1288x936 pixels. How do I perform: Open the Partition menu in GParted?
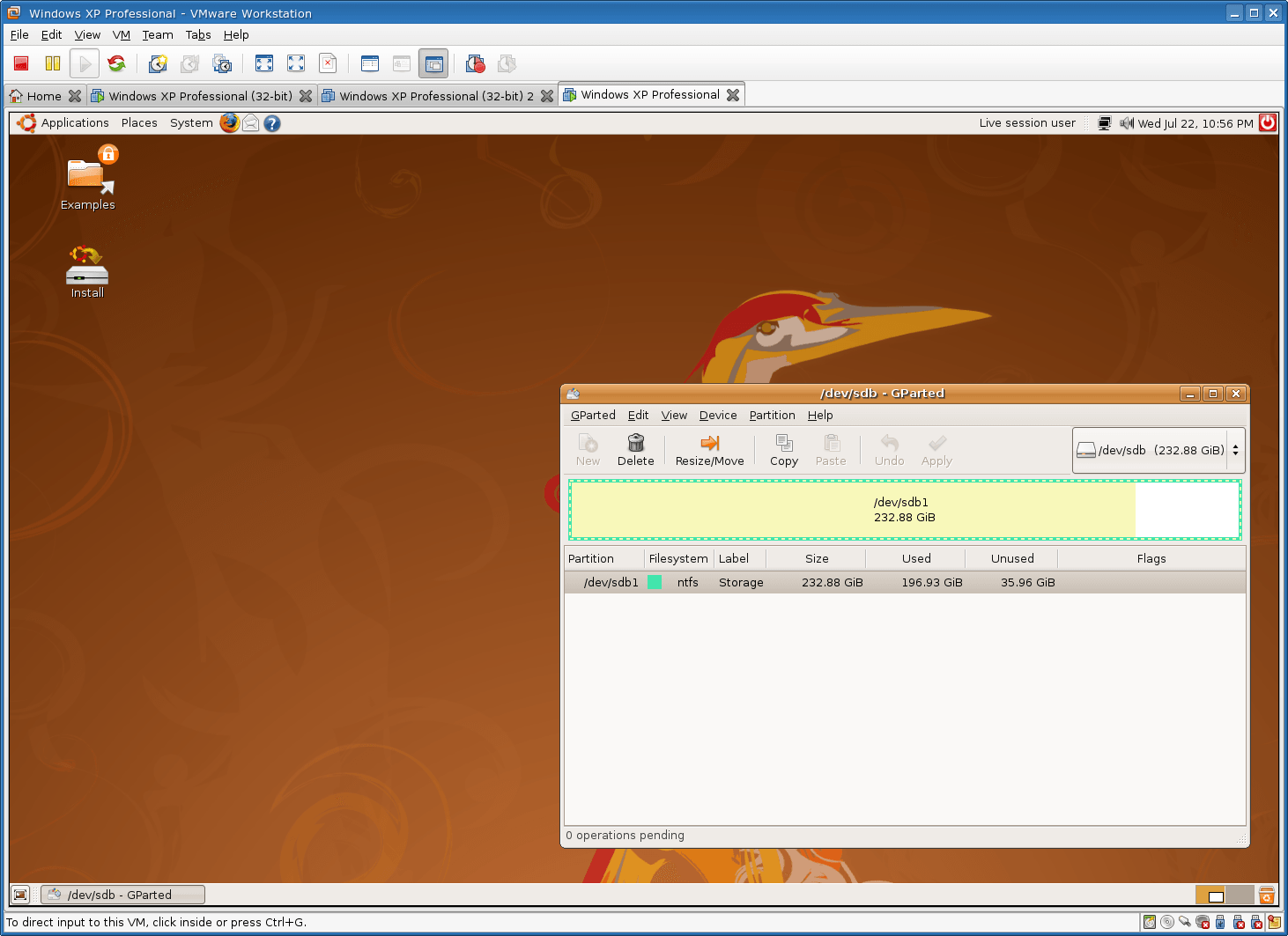772,416
